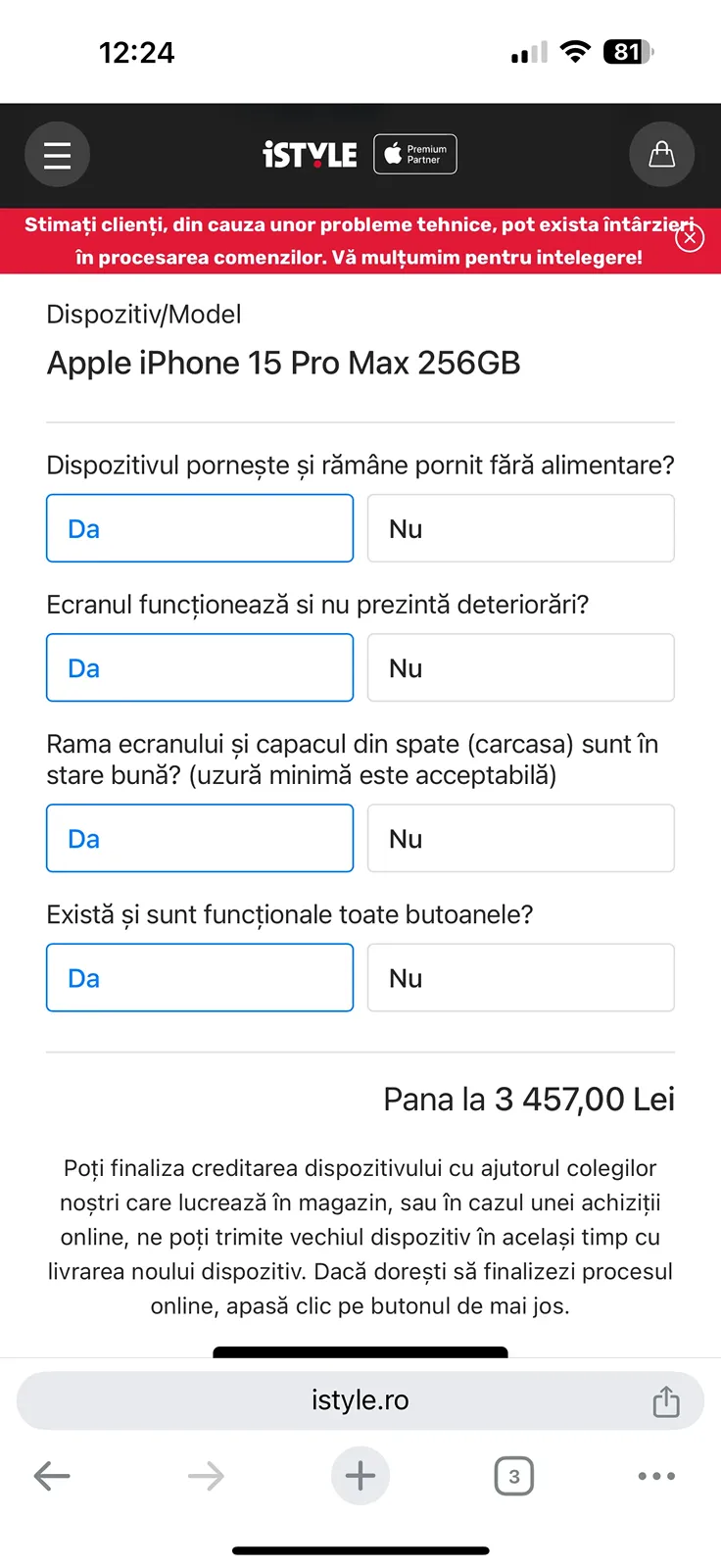
Task: Choose Da for all buttons functional
Action: coord(200,977)
